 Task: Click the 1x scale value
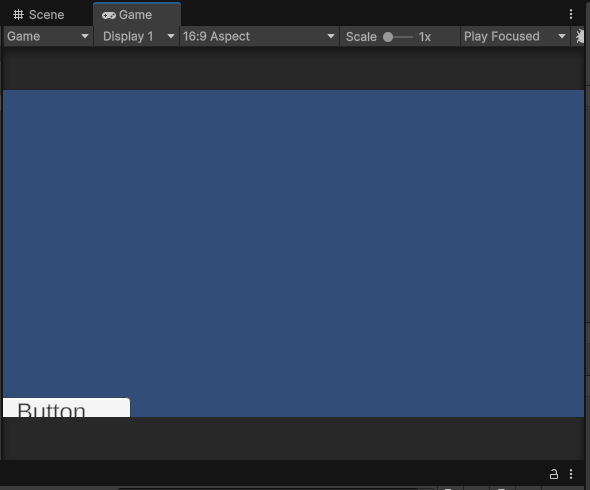[425, 37]
